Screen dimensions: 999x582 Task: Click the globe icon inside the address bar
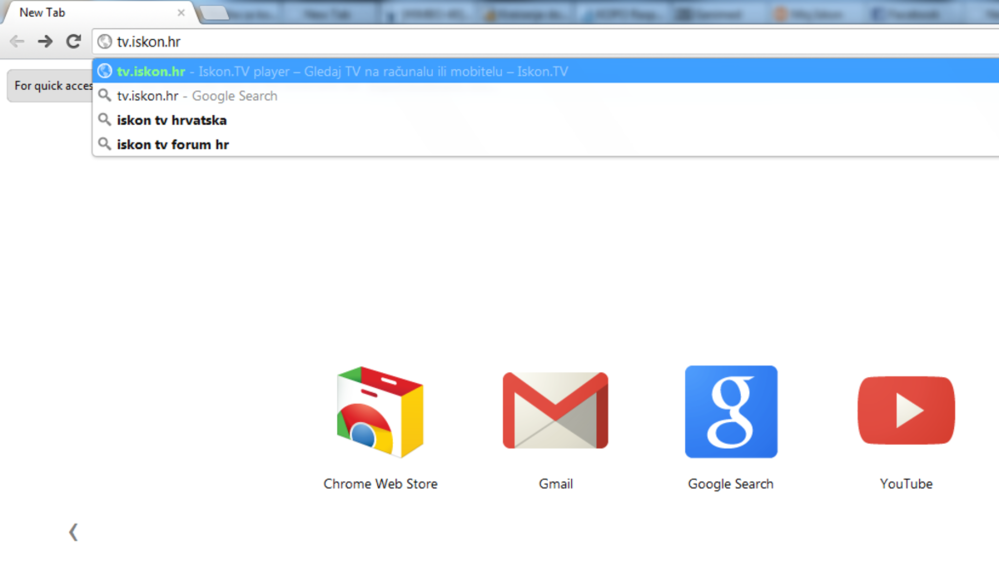(104, 42)
